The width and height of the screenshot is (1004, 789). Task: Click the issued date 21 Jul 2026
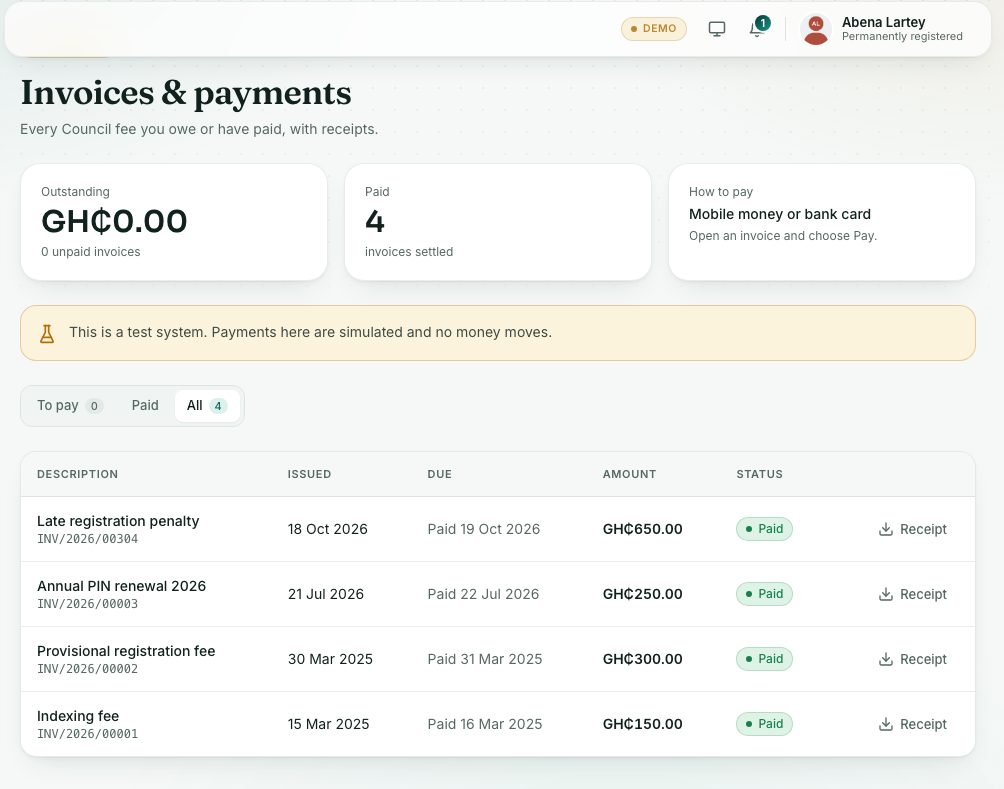point(326,594)
